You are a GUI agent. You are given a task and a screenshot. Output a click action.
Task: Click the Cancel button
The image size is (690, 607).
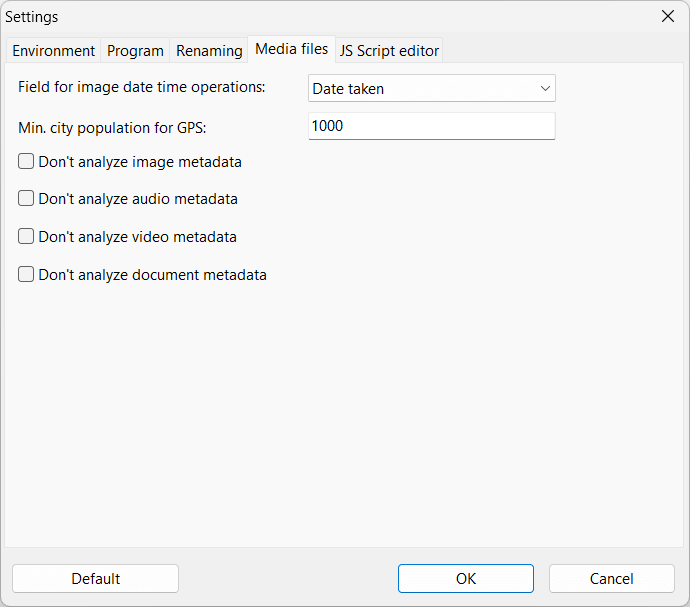pyautogui.click(x=611, y=579)
